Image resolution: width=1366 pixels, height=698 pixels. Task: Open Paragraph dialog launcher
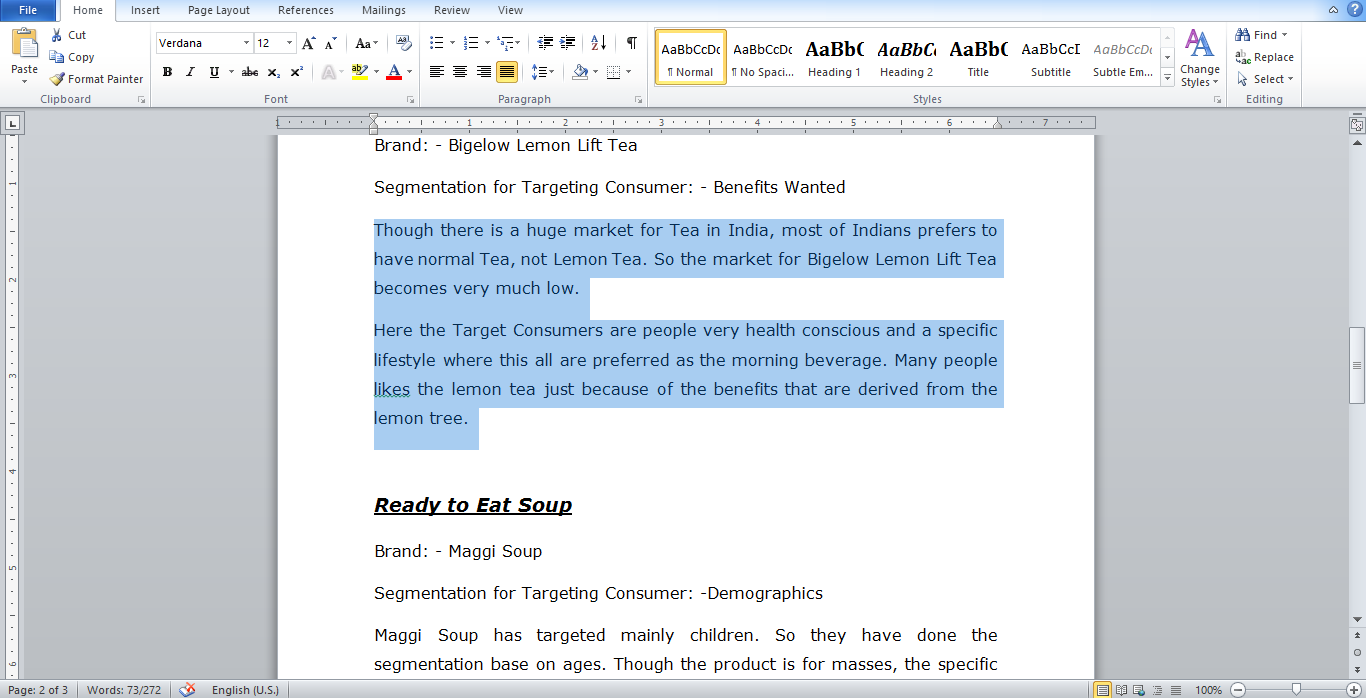pos(639,100)
